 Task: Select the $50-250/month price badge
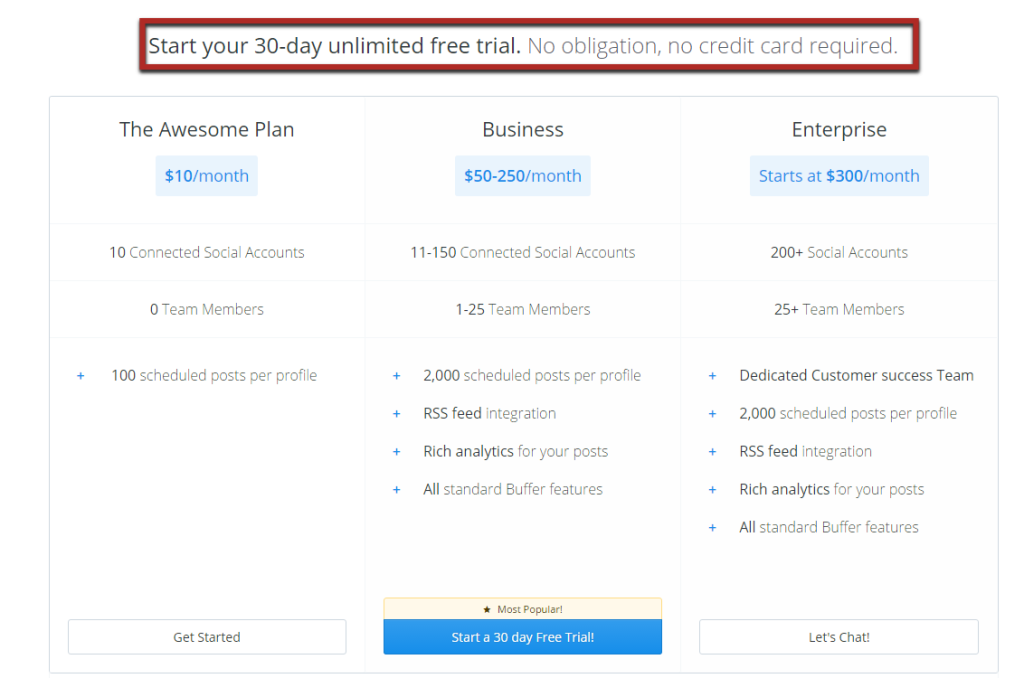522,176
